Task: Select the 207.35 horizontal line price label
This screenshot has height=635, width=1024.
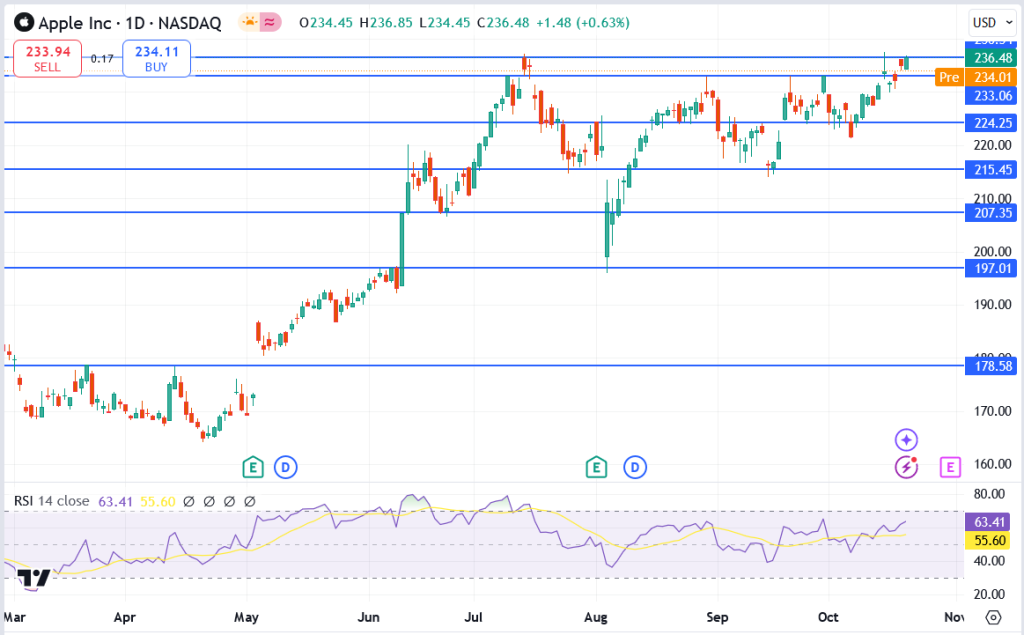Action: [x=991, y=213]
